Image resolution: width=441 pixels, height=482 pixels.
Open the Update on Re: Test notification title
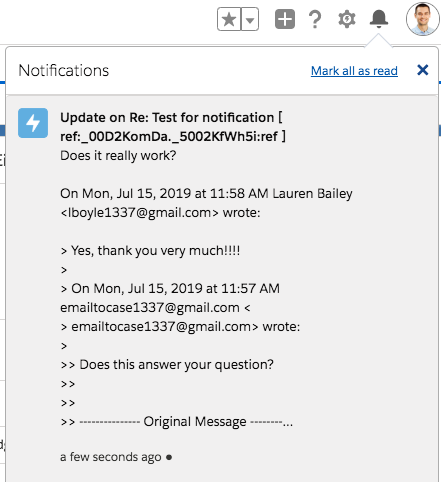(173, 127)
